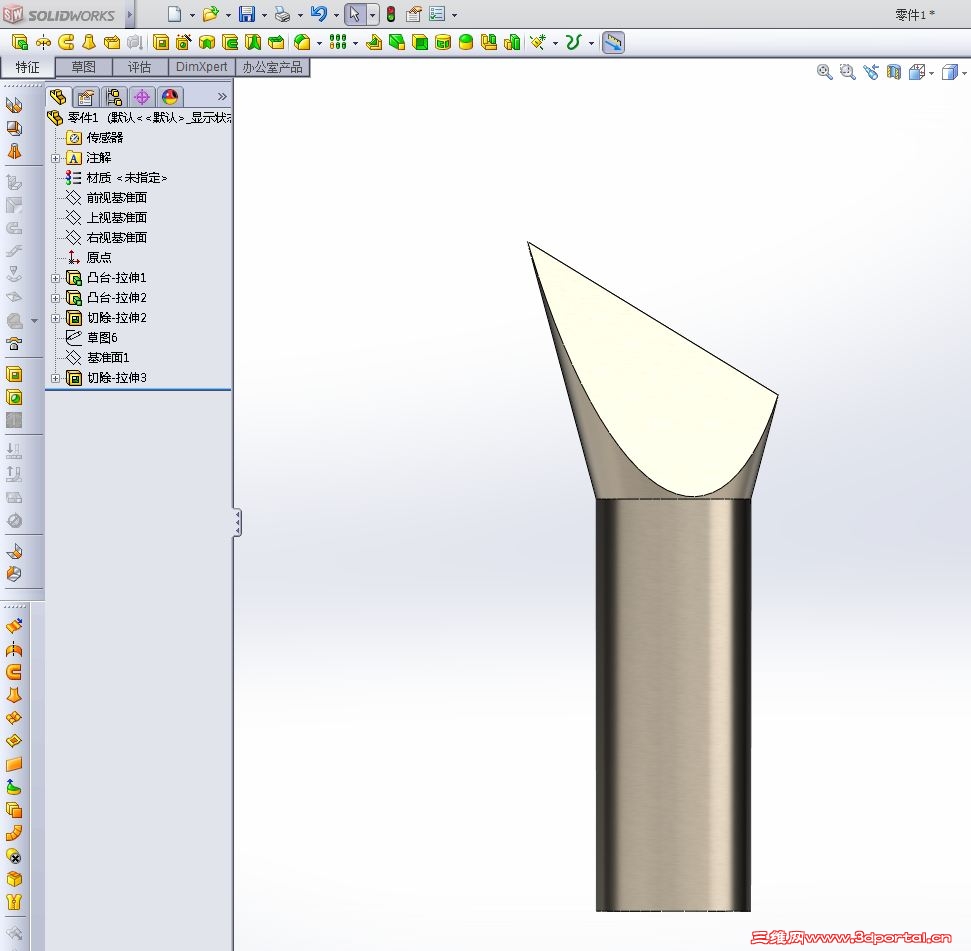
Task: Select the 原点 origin item
Action: [x=89, y=257]
